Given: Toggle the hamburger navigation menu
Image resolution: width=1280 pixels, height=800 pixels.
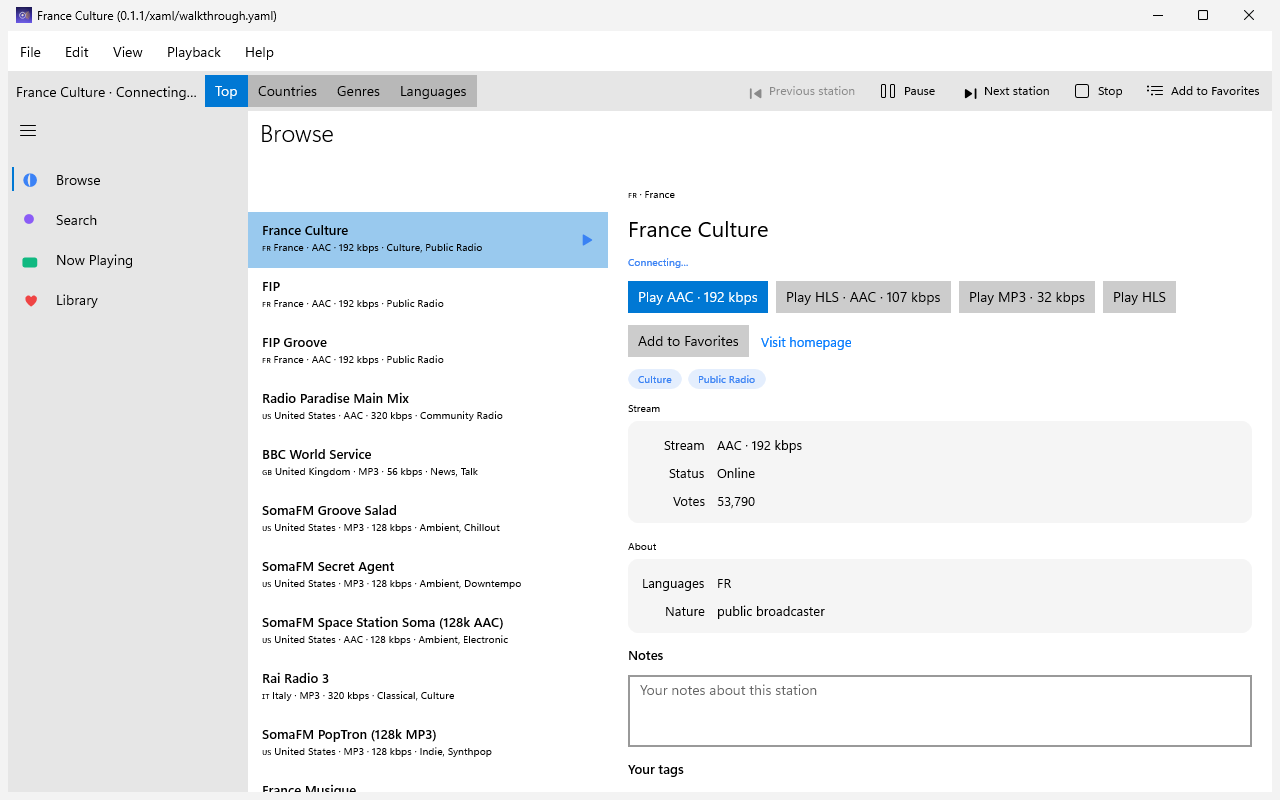Looking at the screenshot, I should [x=28, y=131].
